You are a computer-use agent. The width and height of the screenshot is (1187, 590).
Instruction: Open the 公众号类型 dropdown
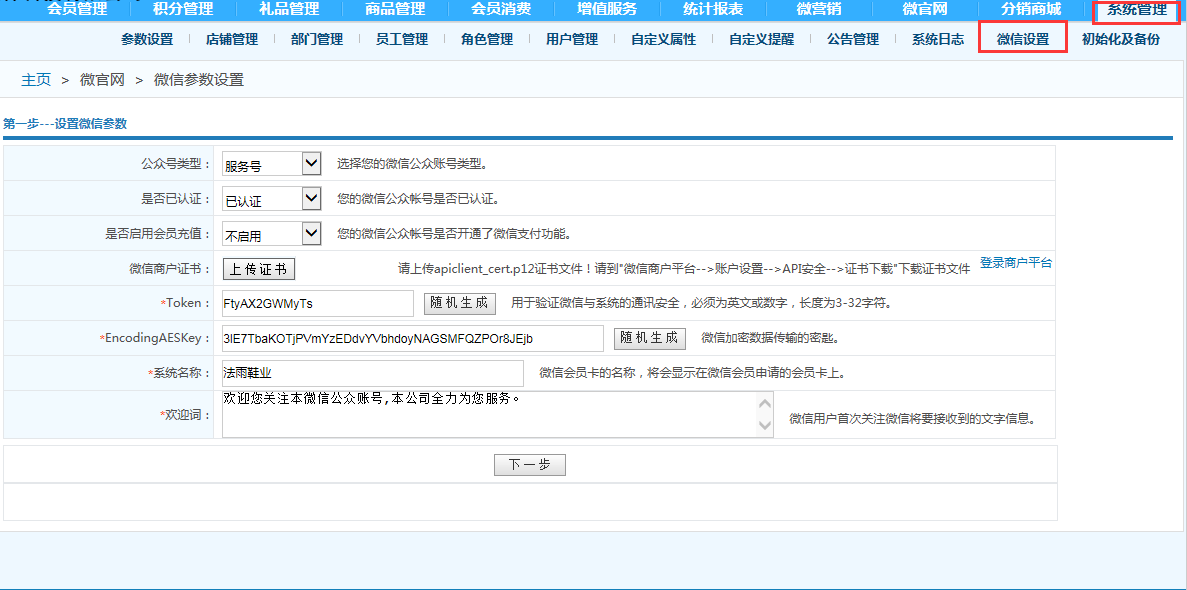(271, 164)
